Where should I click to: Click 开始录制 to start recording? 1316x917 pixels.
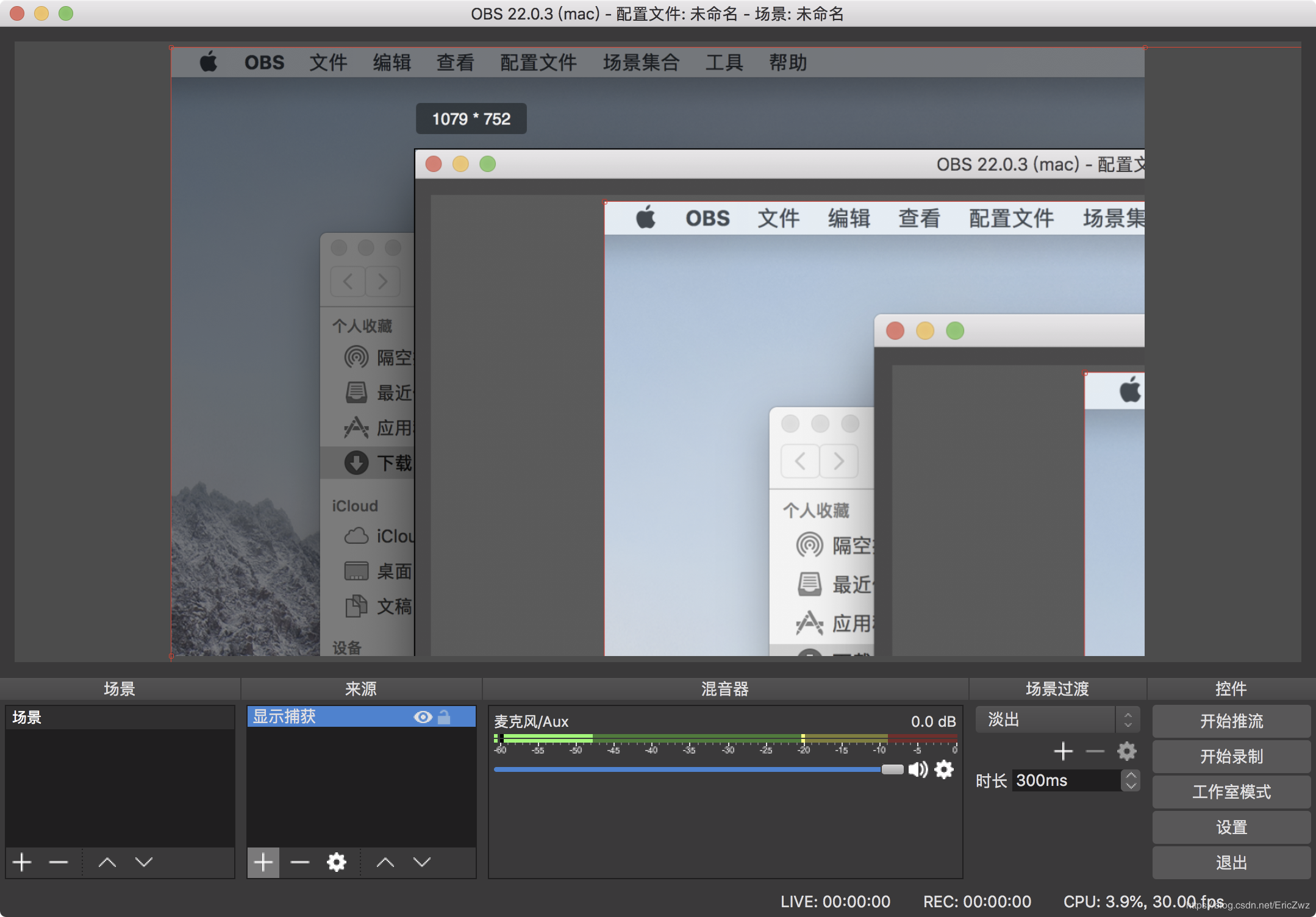[x=1231, y=757]
